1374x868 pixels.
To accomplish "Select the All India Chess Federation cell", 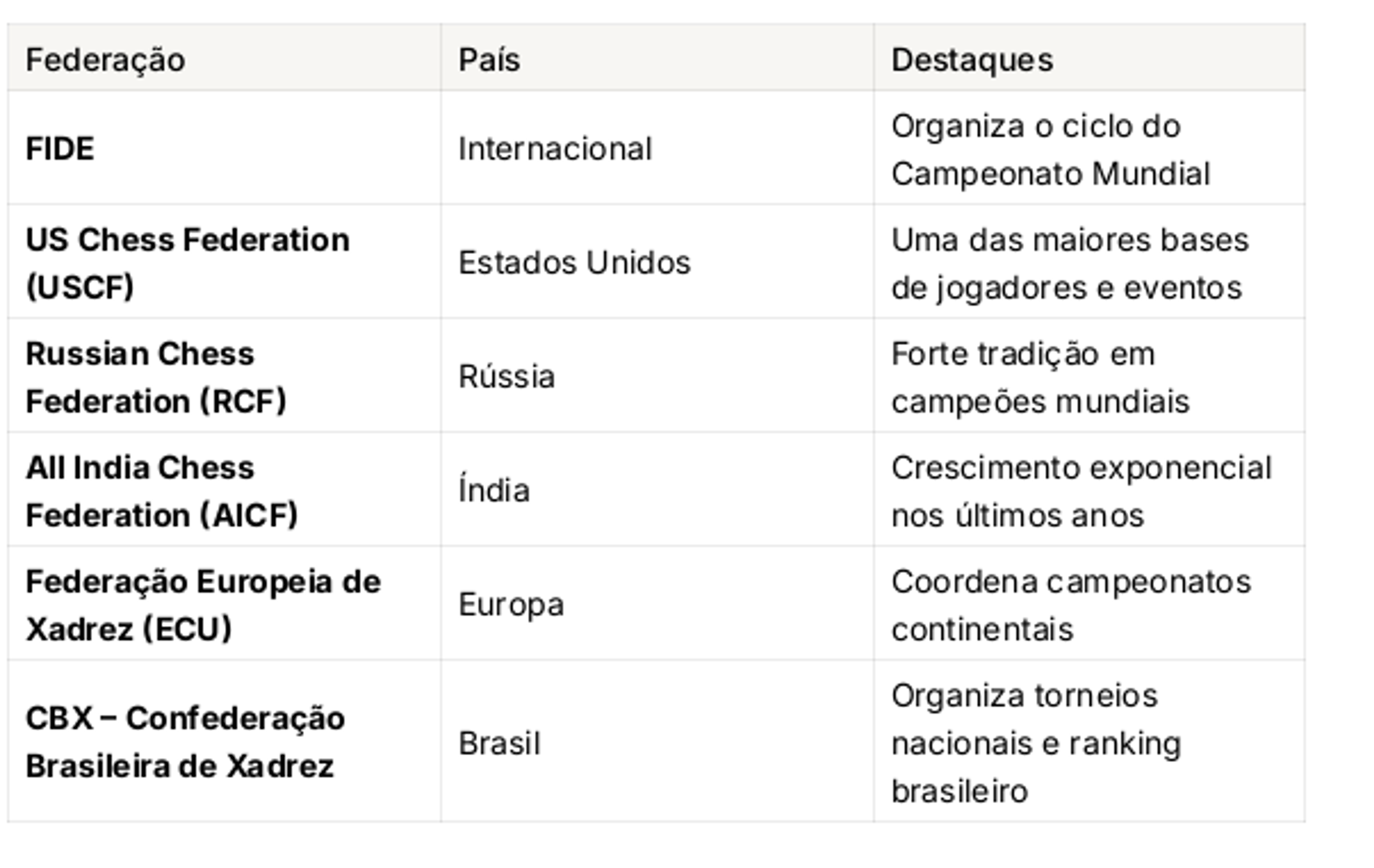I will (224, 490).
